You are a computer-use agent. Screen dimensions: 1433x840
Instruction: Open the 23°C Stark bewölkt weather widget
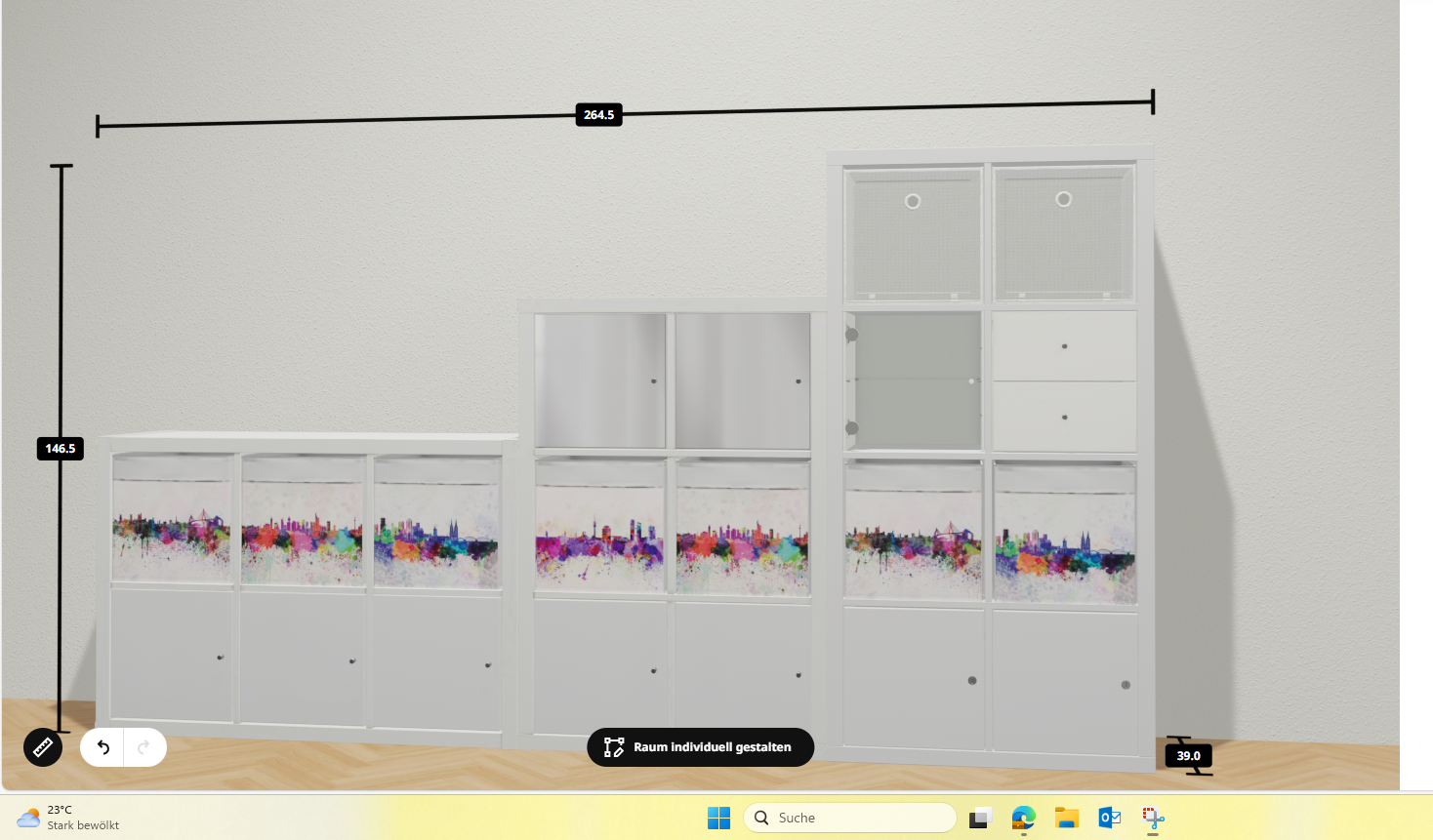[x=68, y=818]
